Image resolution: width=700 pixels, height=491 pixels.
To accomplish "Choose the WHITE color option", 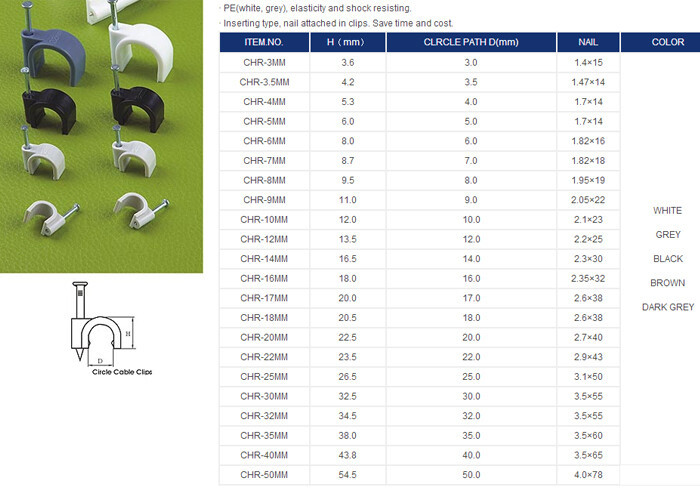I will (667, 211).
